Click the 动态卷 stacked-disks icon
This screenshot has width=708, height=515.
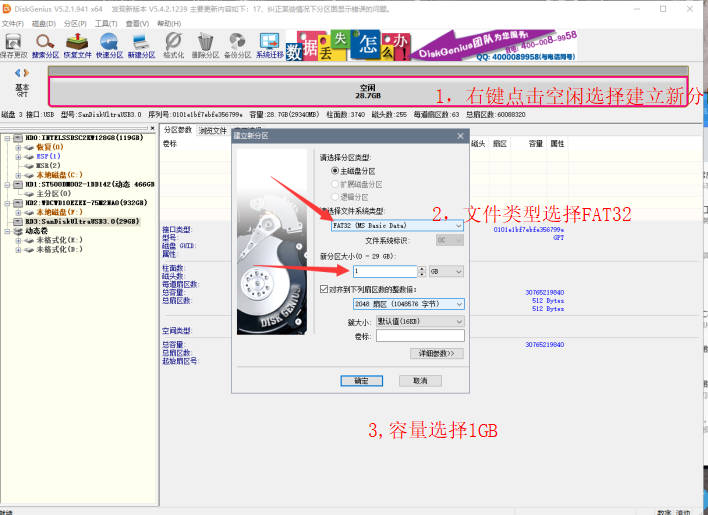[18, 231]
